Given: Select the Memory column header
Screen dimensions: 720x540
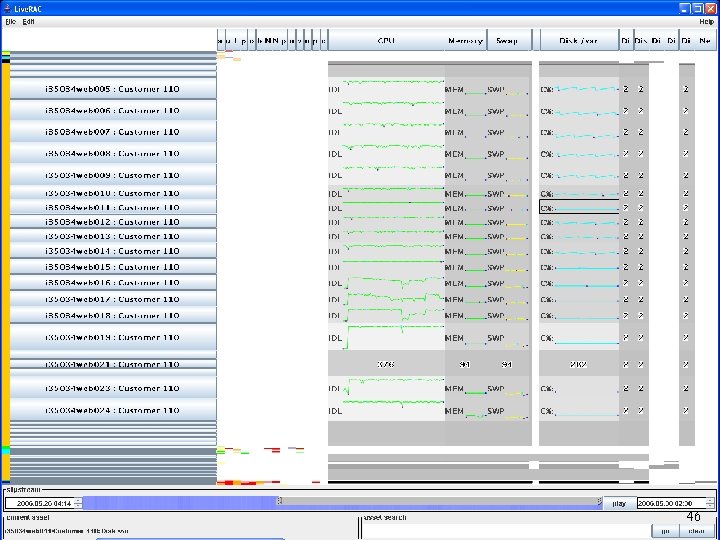Looking at the screenshot, I should point(466,40).
